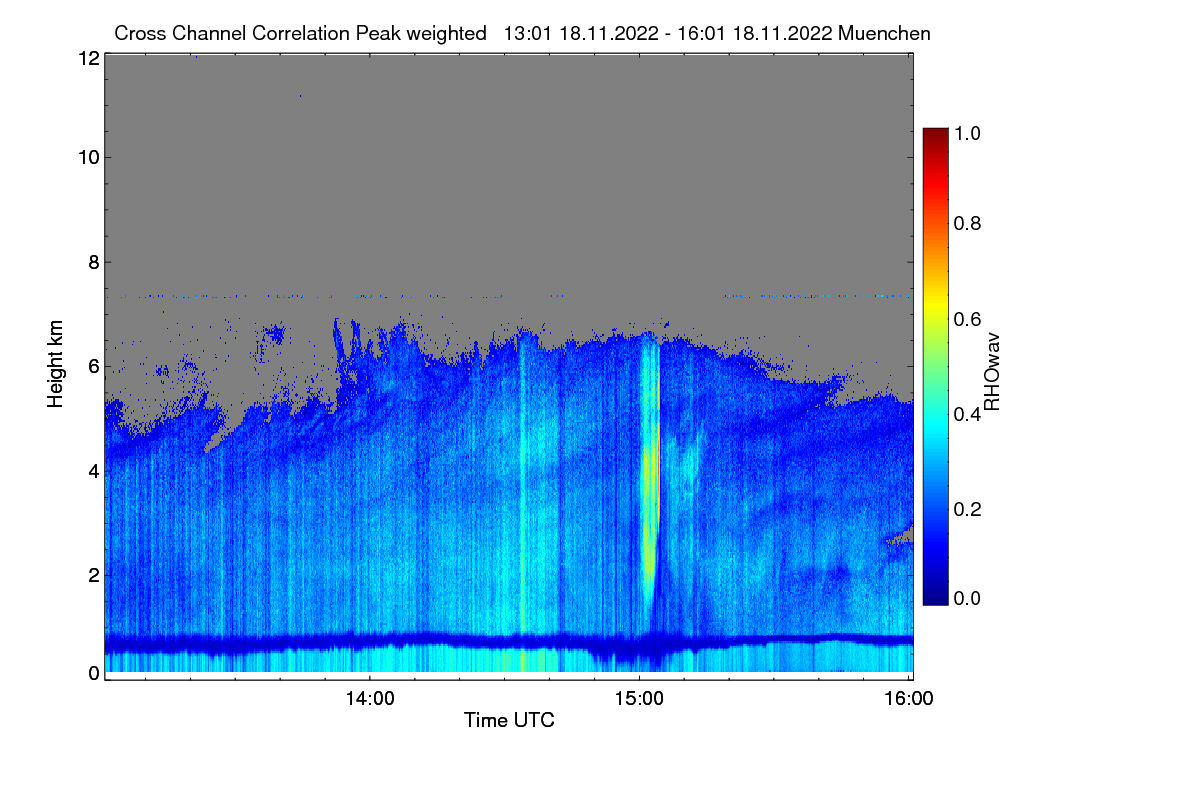
Task: Click the '4' height axis tick label
Action: (x=94, y=470)
